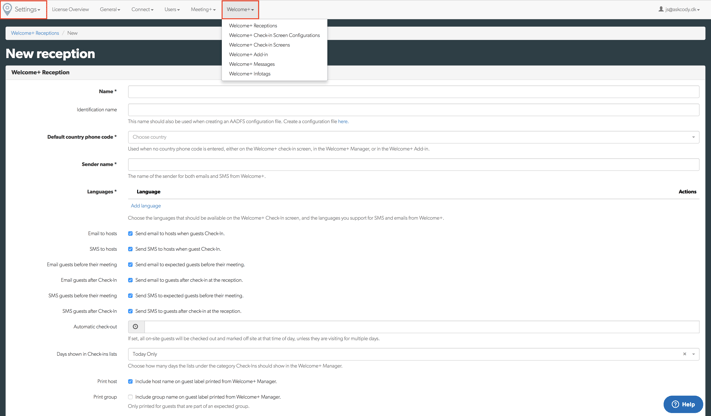Toggle Include host name on label checkbox
This screenshot has height=416, width=711.
coord(130,382)
